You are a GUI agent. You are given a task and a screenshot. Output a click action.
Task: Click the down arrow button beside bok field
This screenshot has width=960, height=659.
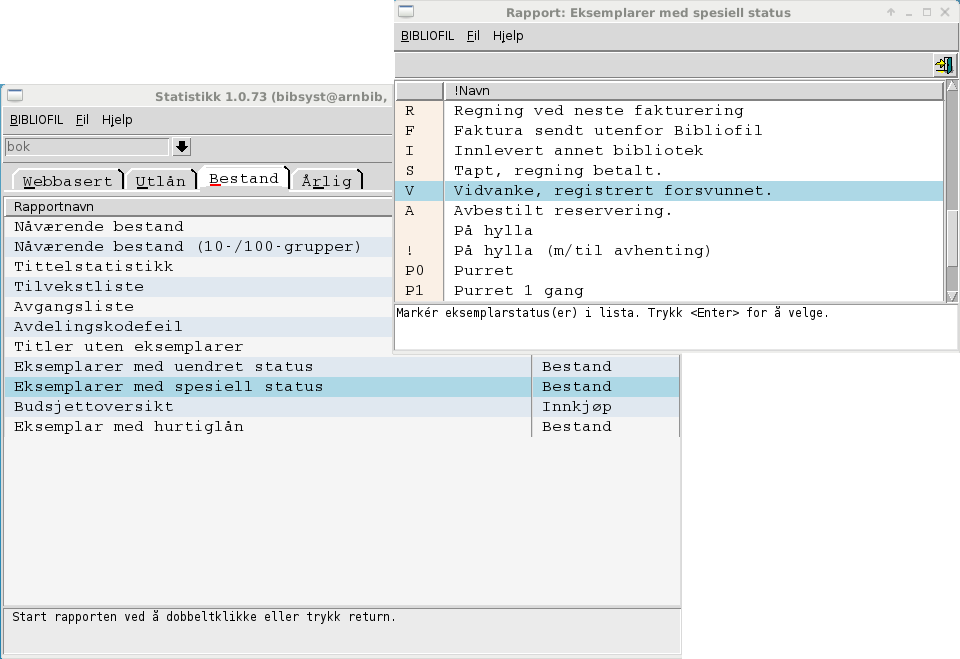pos(182,147)
